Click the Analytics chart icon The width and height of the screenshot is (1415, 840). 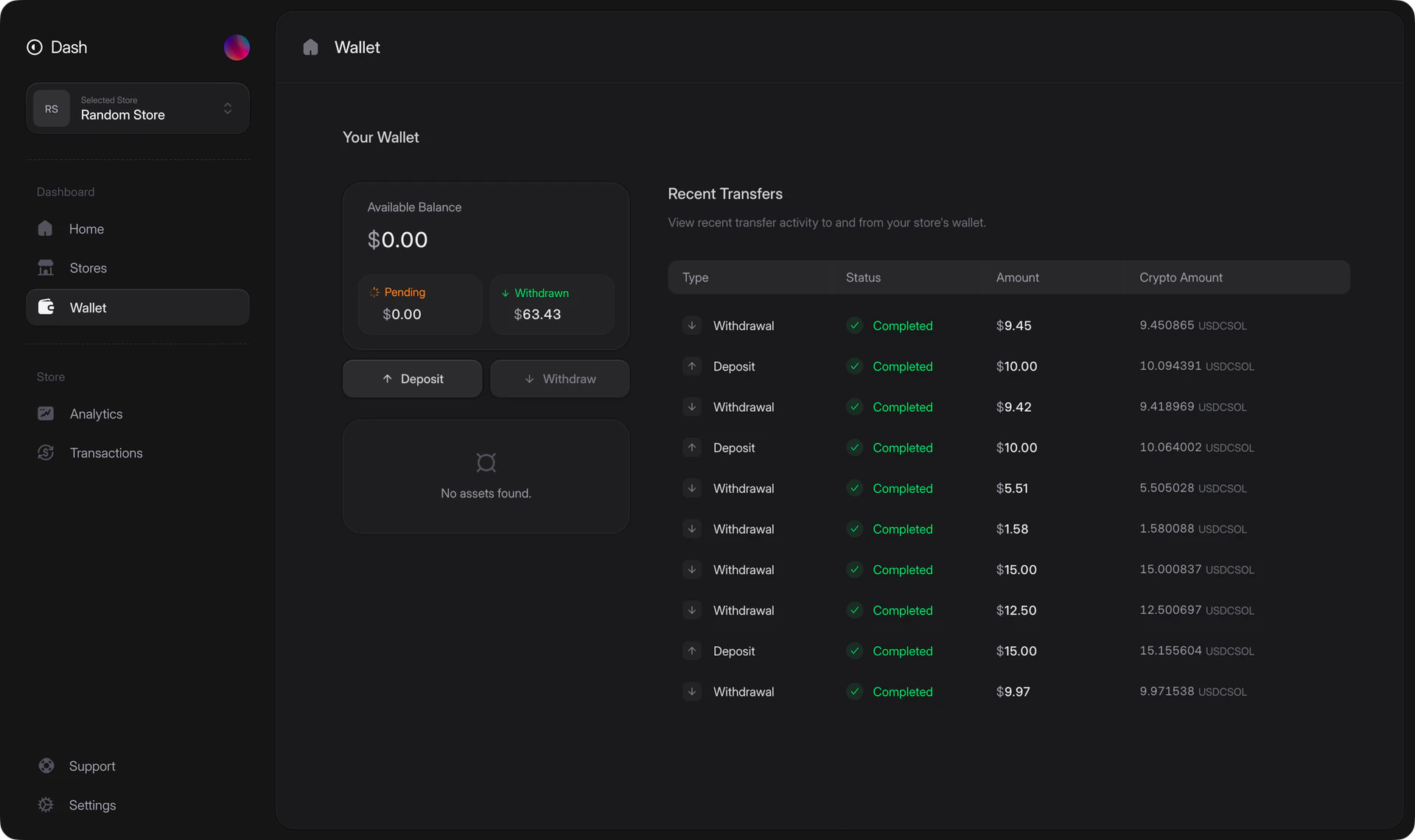pos(46,413)
